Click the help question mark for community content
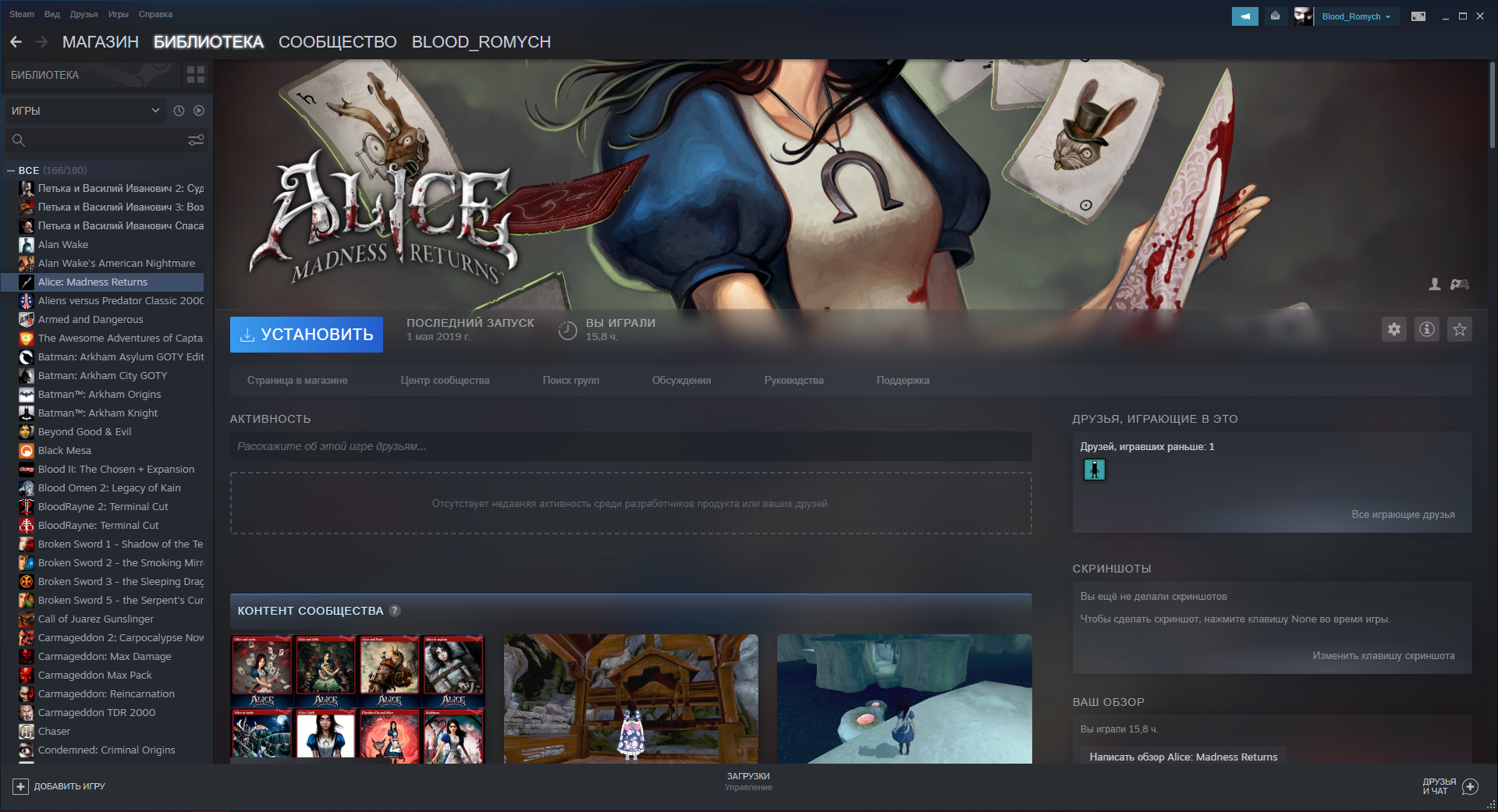Viewport: 1498px width, 812px height. point(395,611)
